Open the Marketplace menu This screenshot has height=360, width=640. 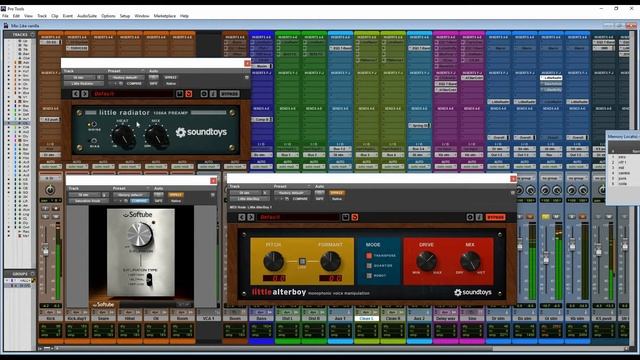pos(164,16)
